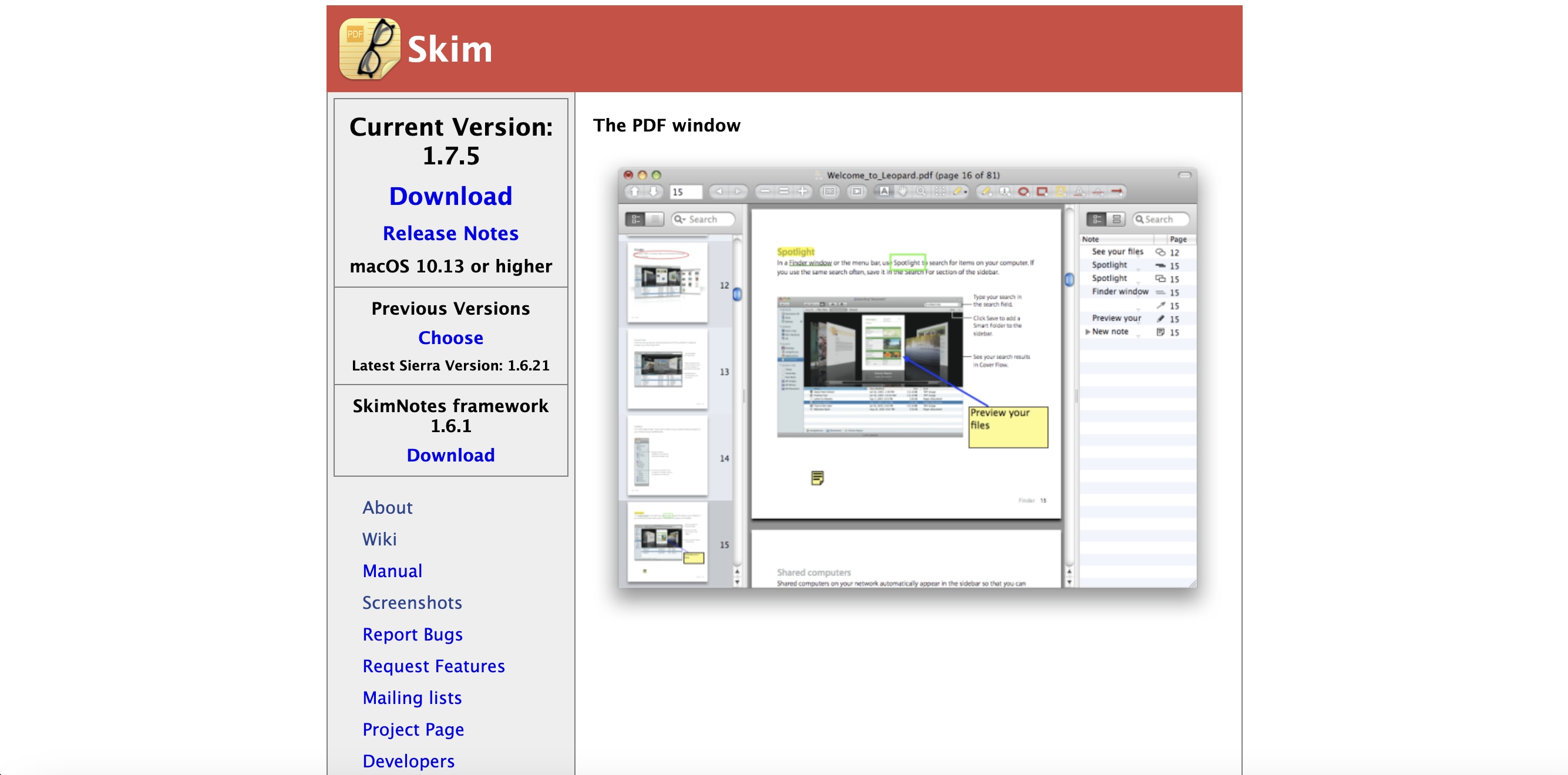Click the Add Circle red oval icon

(1024, 191)
